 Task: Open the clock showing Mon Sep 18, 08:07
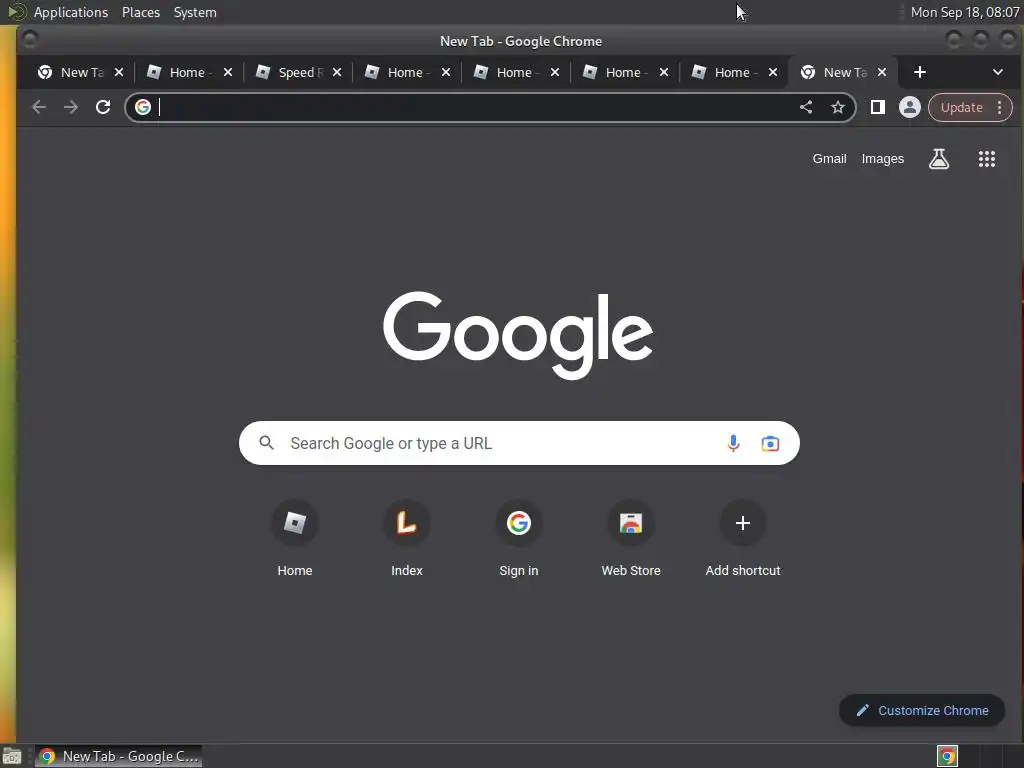point(965,12)
